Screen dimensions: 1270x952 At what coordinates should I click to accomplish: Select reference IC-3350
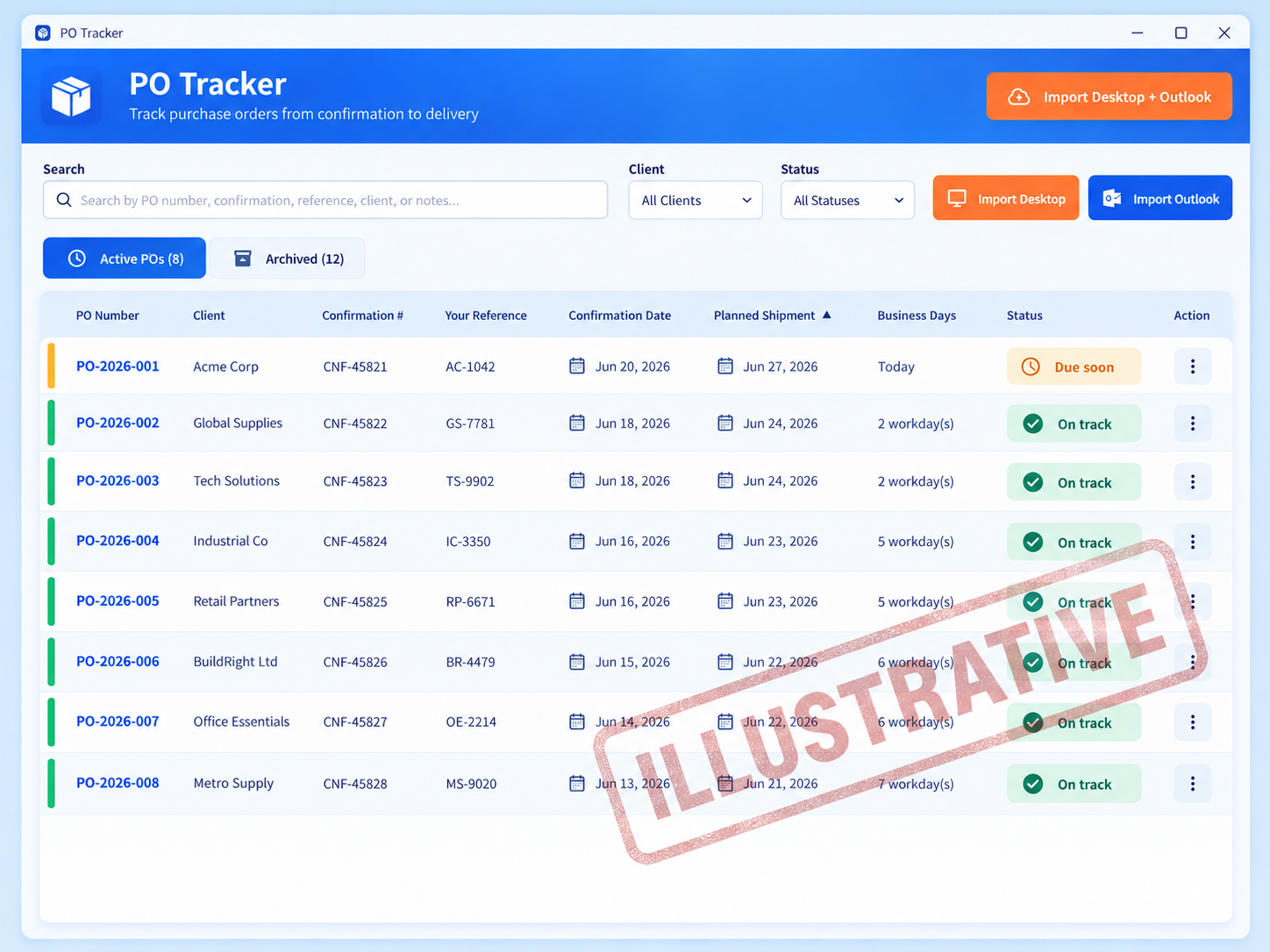pos(468,542)
